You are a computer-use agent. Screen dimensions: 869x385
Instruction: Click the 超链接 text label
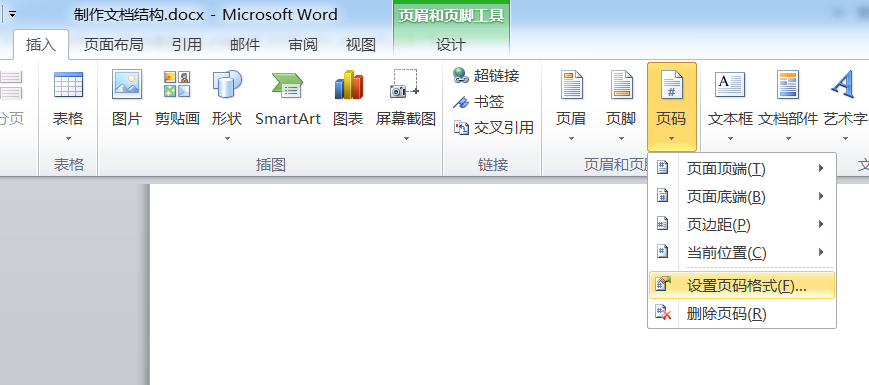(x=497, y=75)
